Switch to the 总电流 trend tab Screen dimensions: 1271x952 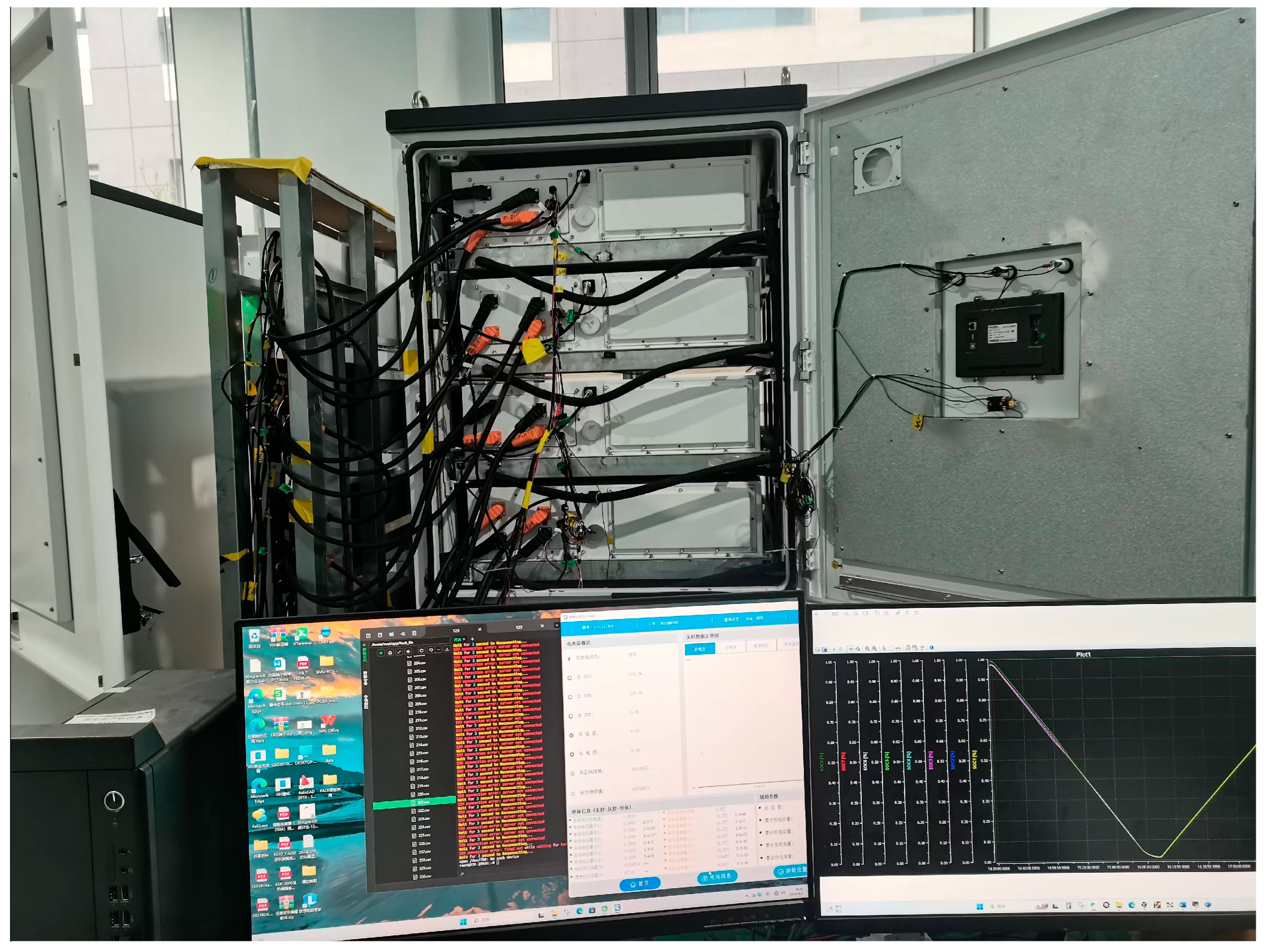[730, 648]
